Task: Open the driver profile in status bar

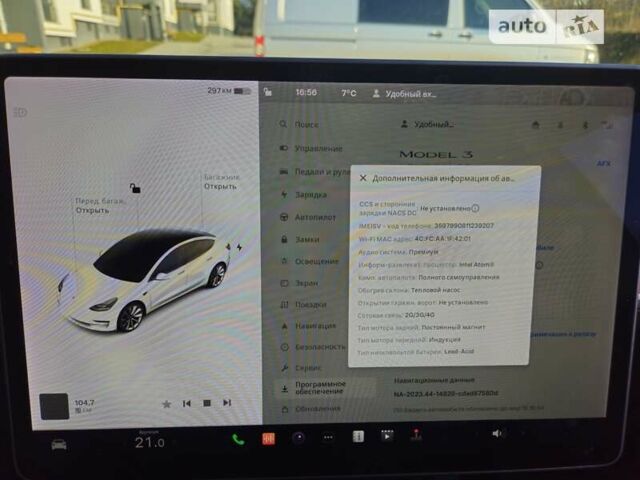Action: (x=404, y=94)
